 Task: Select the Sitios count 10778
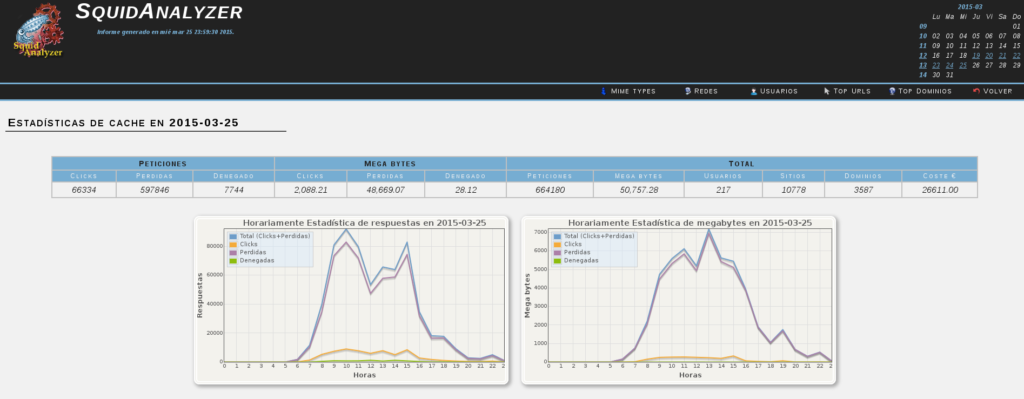click(x=793, y=190)
